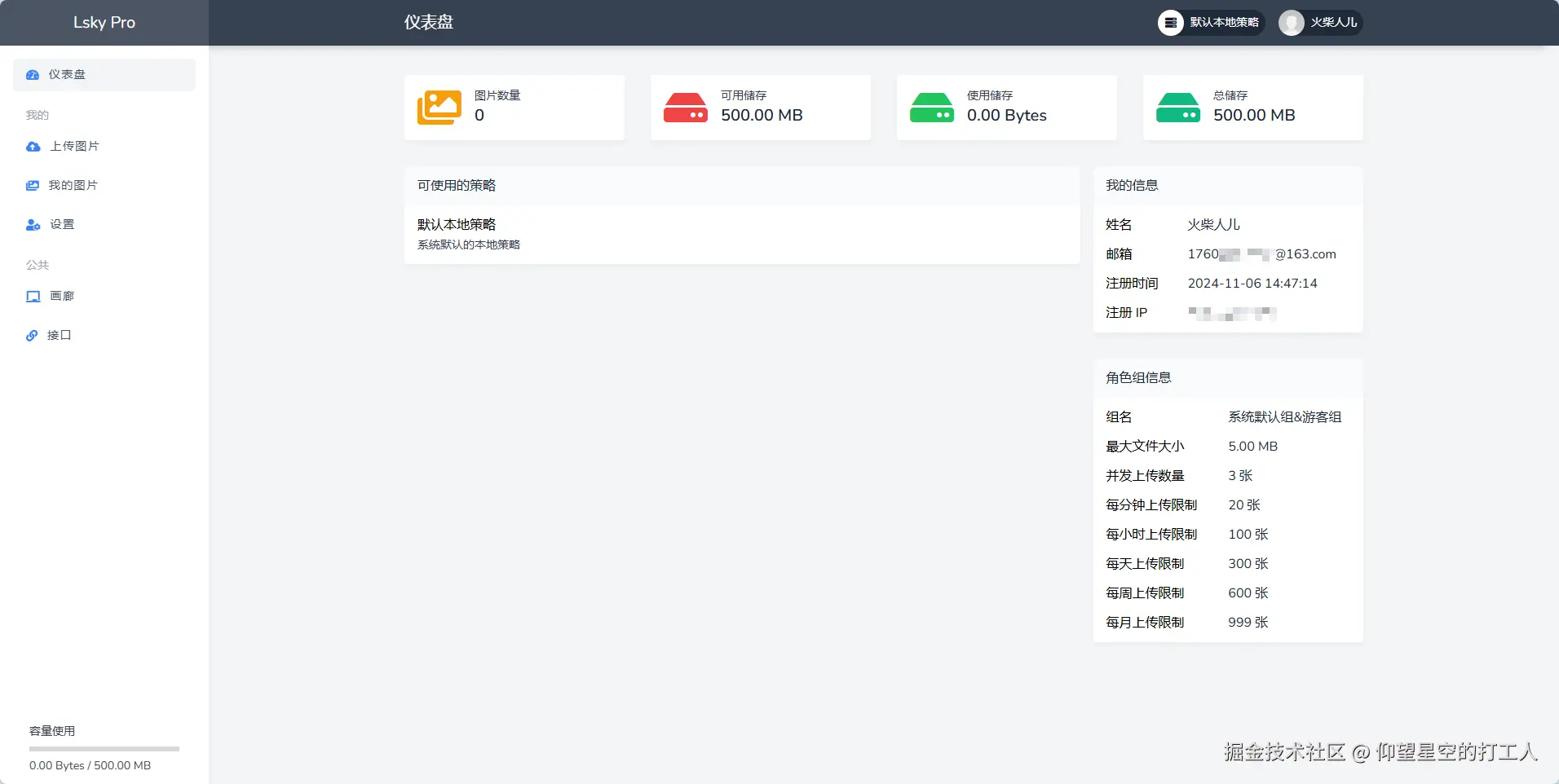Click the 系统默认的本地策略 description text
The height and width of the screenshot is (784, 1559).
[x=469, y=244]
